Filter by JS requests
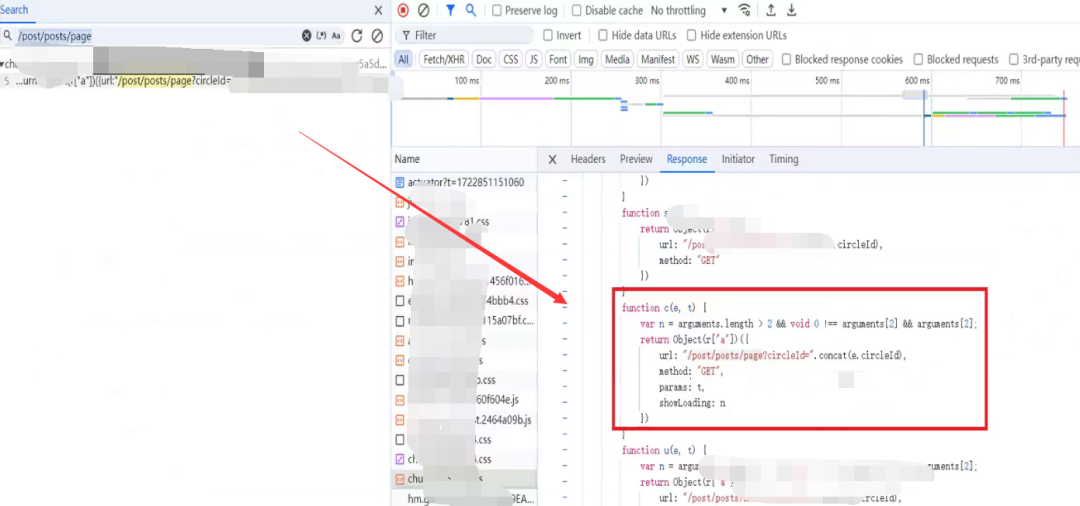 point(533,60)
